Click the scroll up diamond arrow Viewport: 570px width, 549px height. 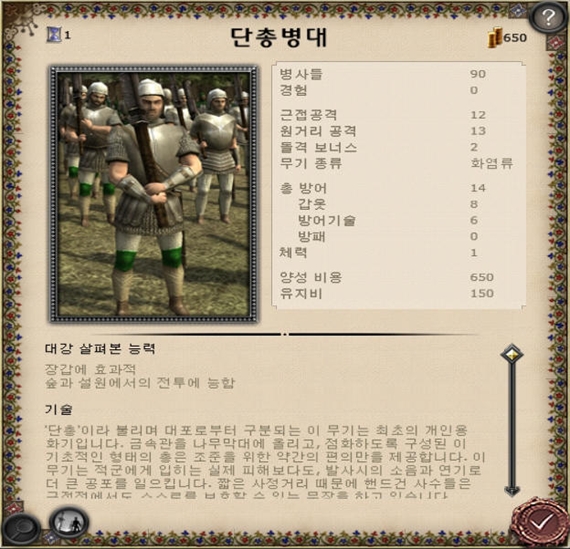tap(512, 354)
